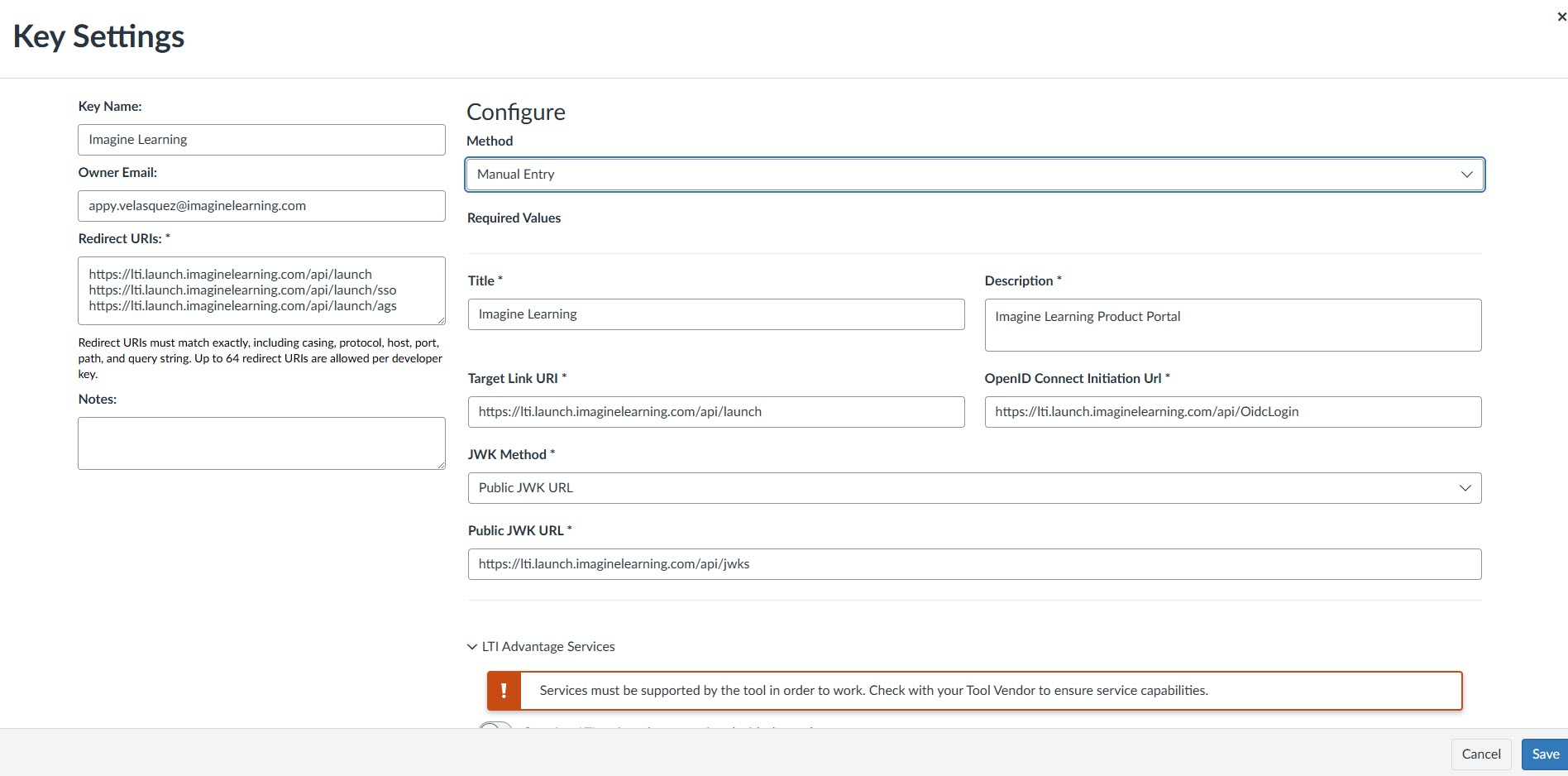Click the Key Settings title
The width and height of the screenshot is (1568, 776).
(x=98, y=36)
